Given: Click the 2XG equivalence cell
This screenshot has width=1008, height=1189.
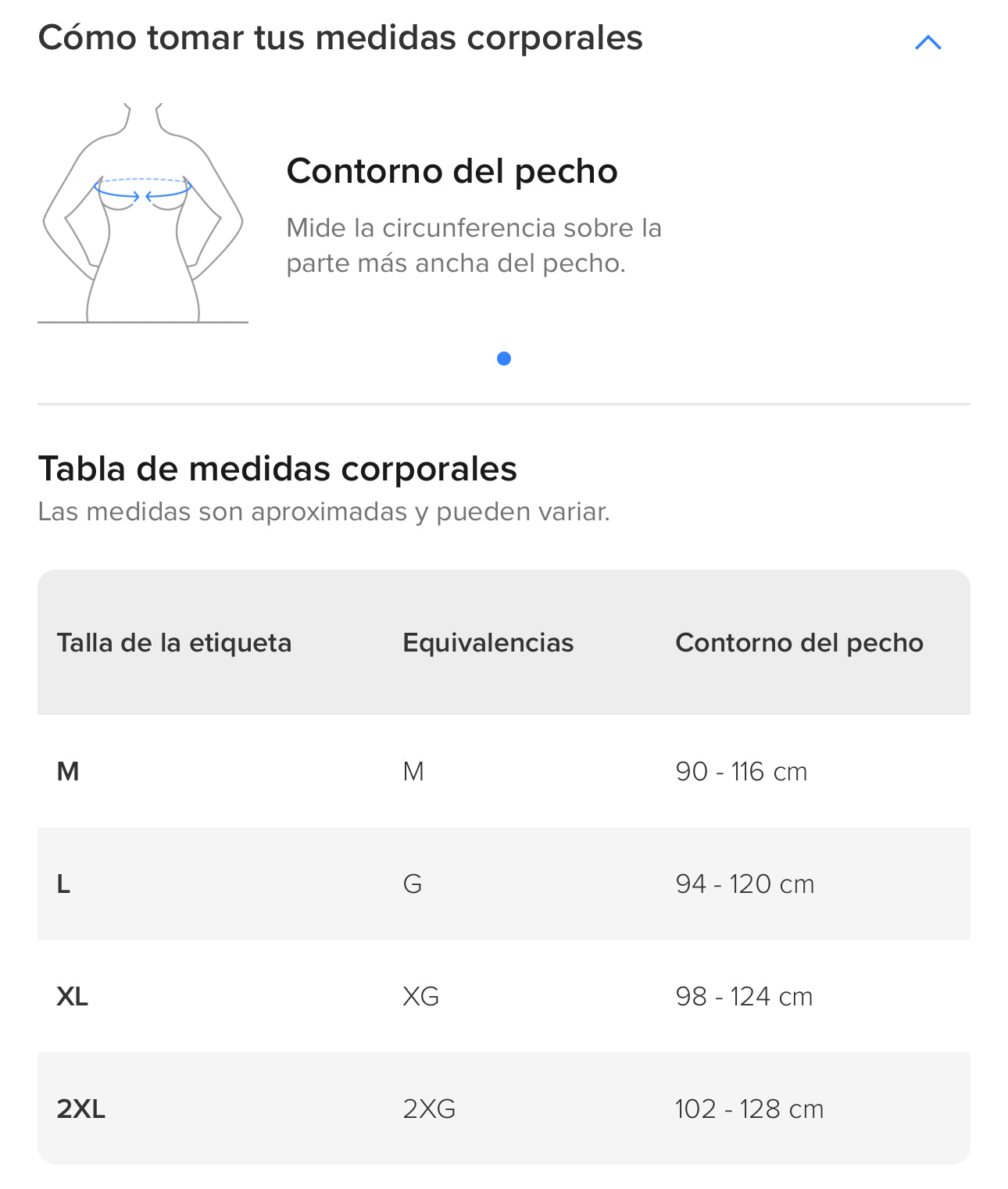Looking at the screenshot, I should [x=429, y=1109].
